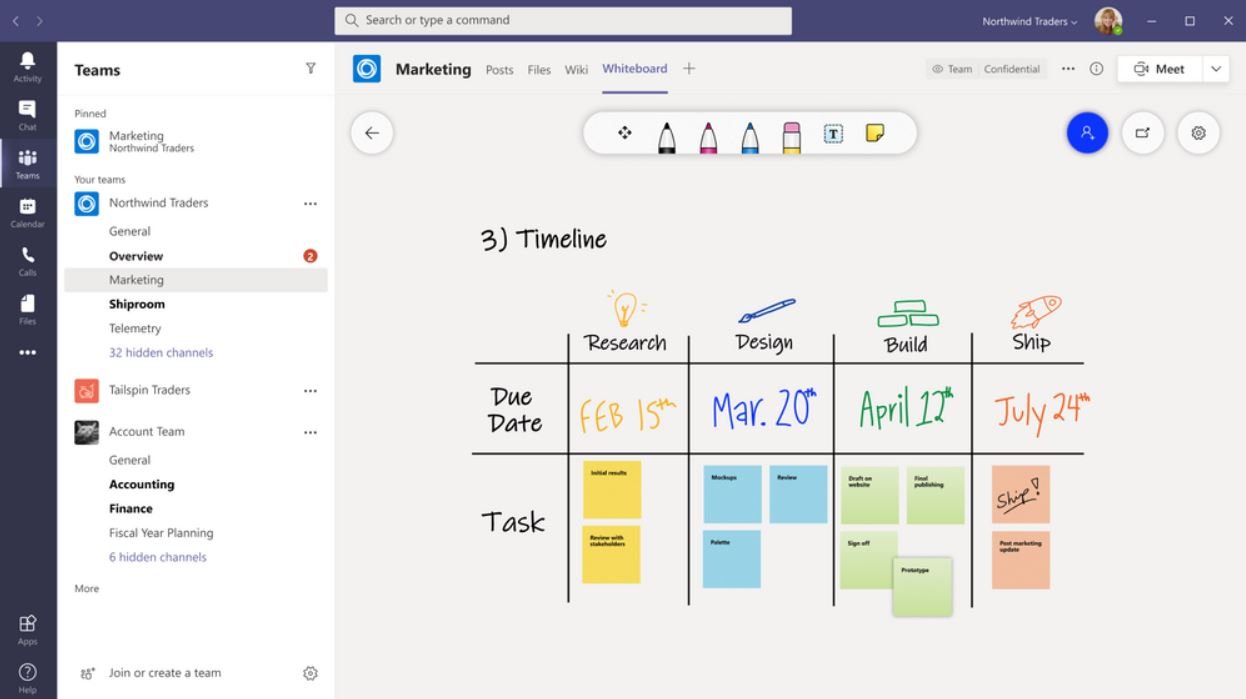Choose the text box tool
This screenshot has width=1246, height=699.
(x=833, y=133)
